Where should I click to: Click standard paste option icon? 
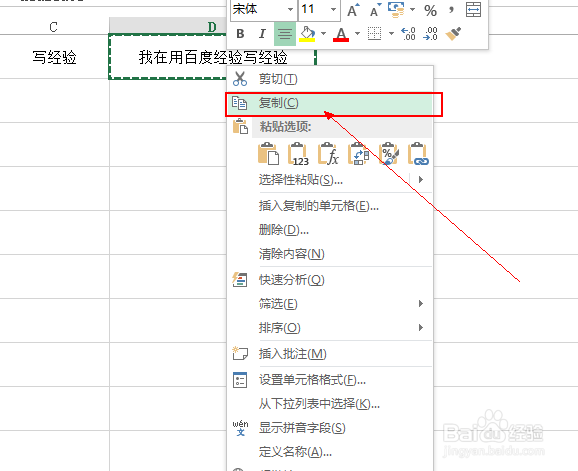click(268, 153)
